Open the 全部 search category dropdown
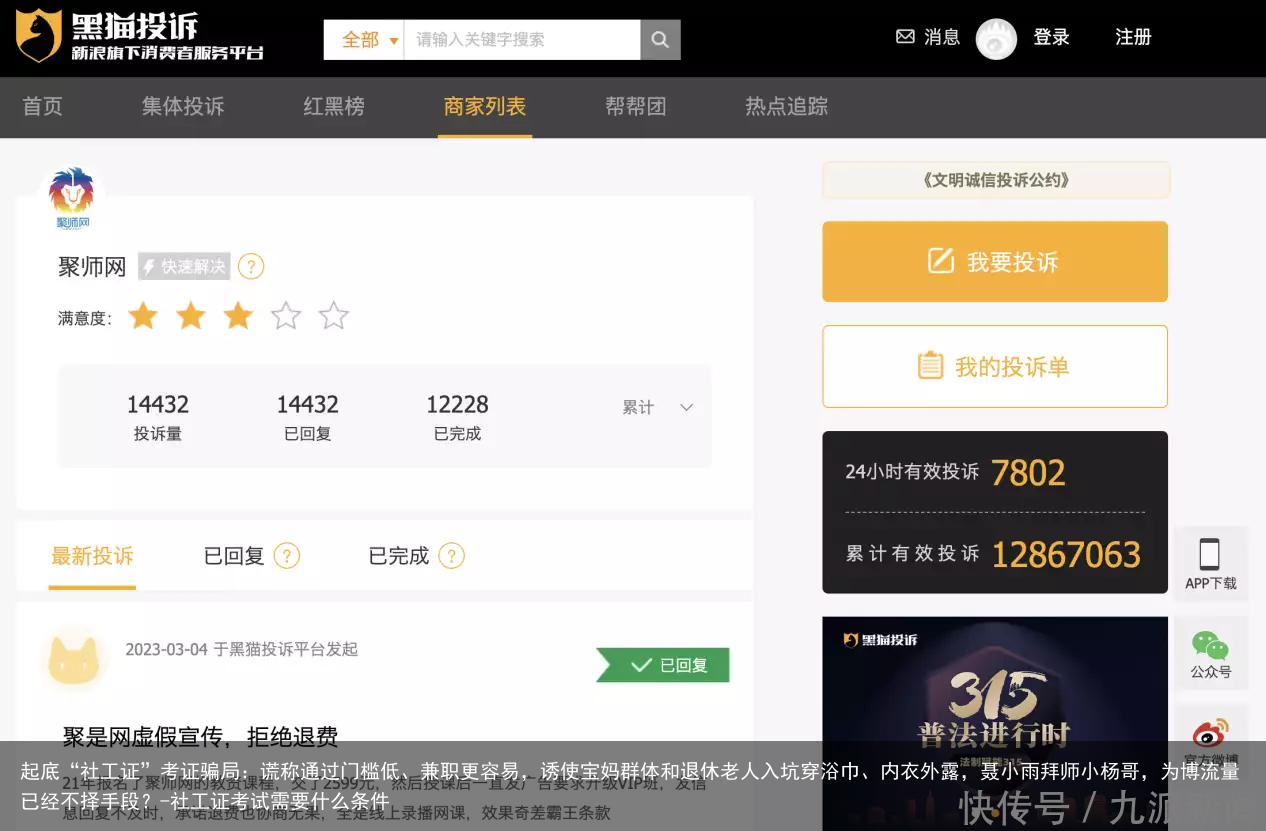The image size is (1266, 831). [366, 39]
